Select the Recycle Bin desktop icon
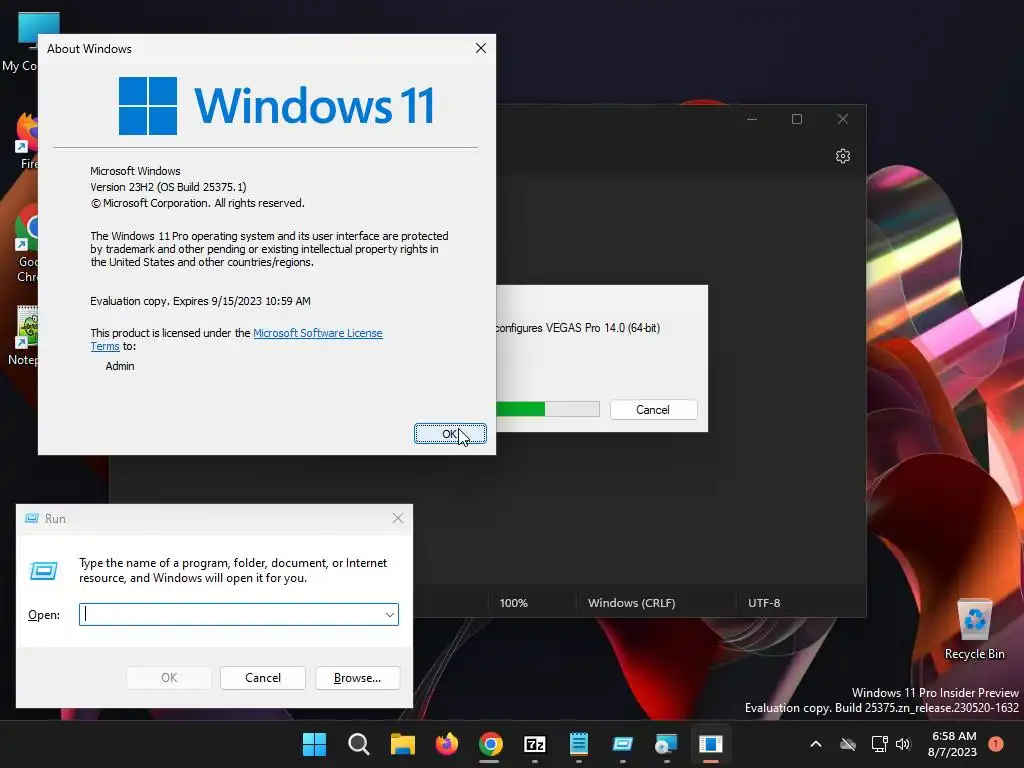This screenshot has height=768, width=1024. click(974, 629)
